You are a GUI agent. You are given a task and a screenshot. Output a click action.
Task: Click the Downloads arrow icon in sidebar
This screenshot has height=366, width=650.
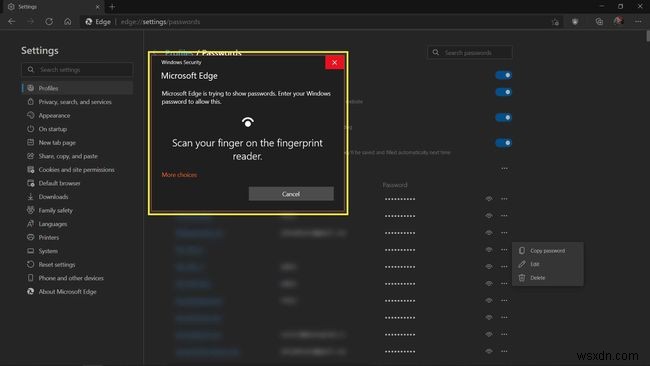pos(30,196)
